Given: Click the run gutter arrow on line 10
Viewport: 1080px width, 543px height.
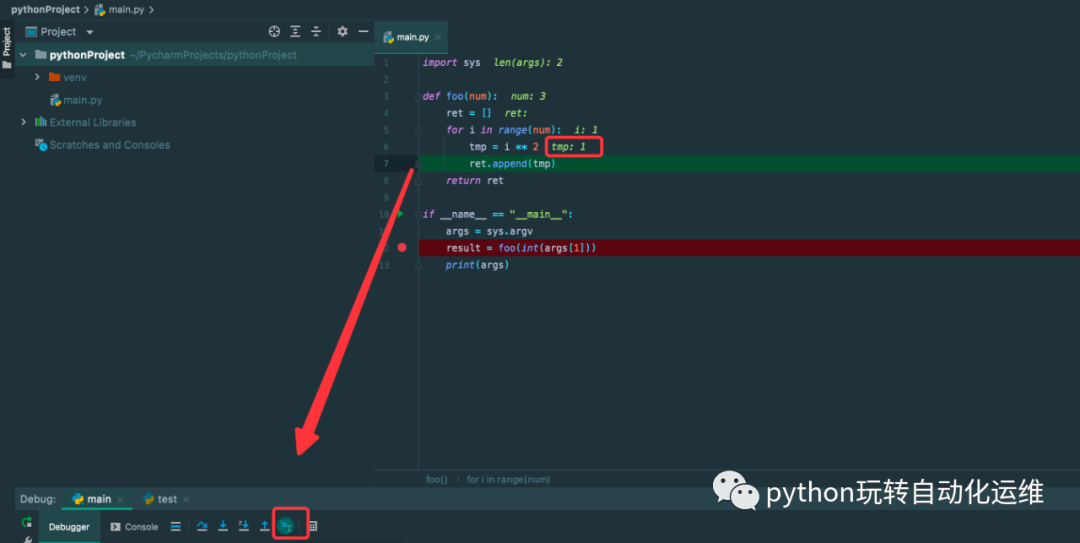Looking at the screenshot, I should point(400,214).
